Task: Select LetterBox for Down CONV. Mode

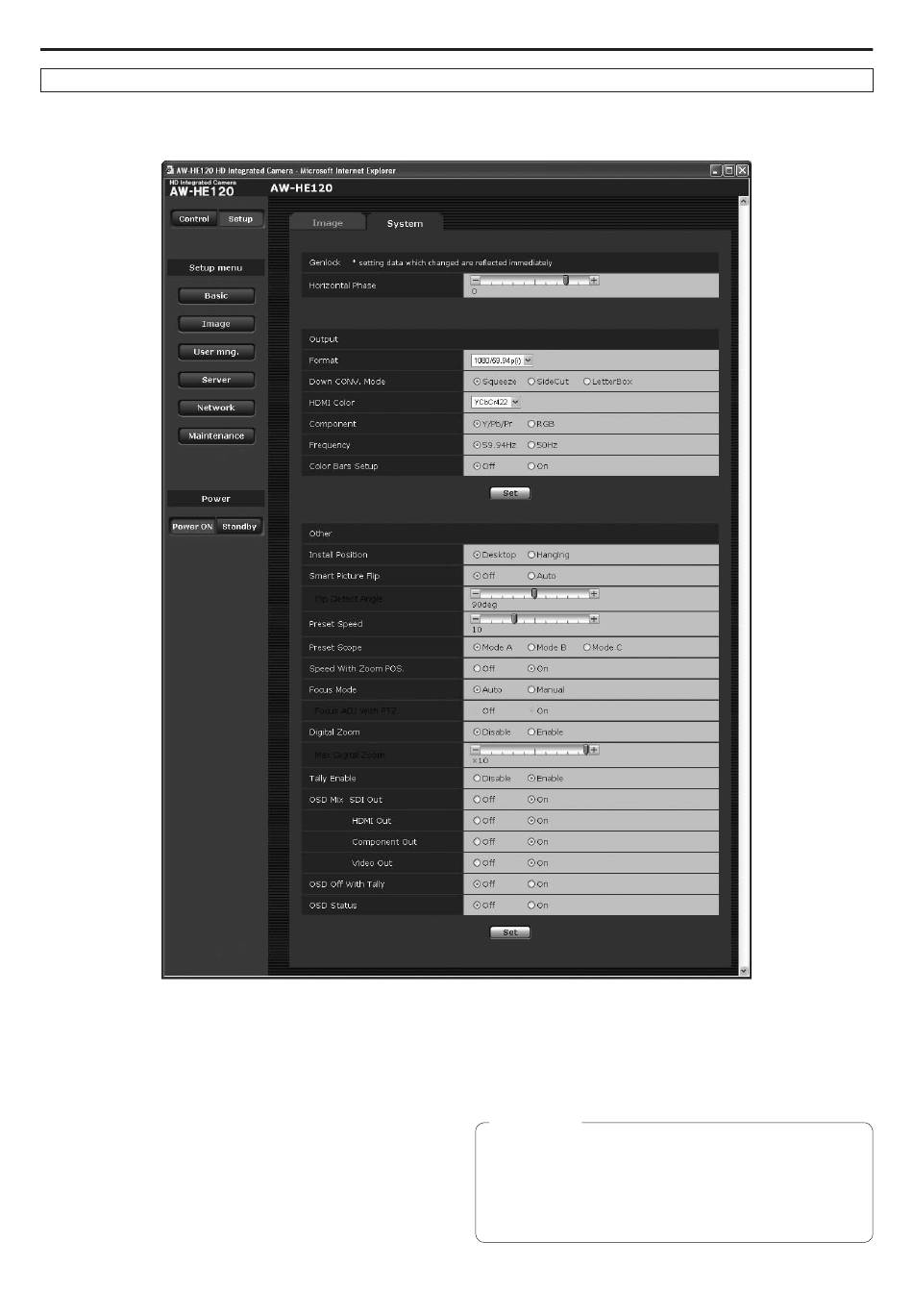Action: 587,382
